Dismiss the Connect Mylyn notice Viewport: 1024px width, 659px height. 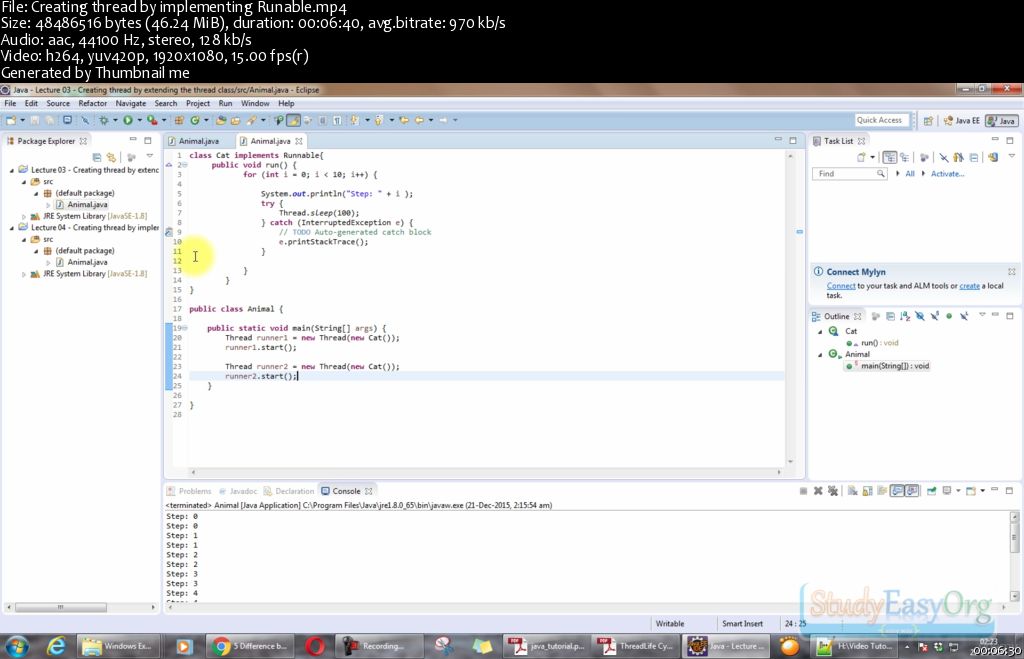point(1011,272)
